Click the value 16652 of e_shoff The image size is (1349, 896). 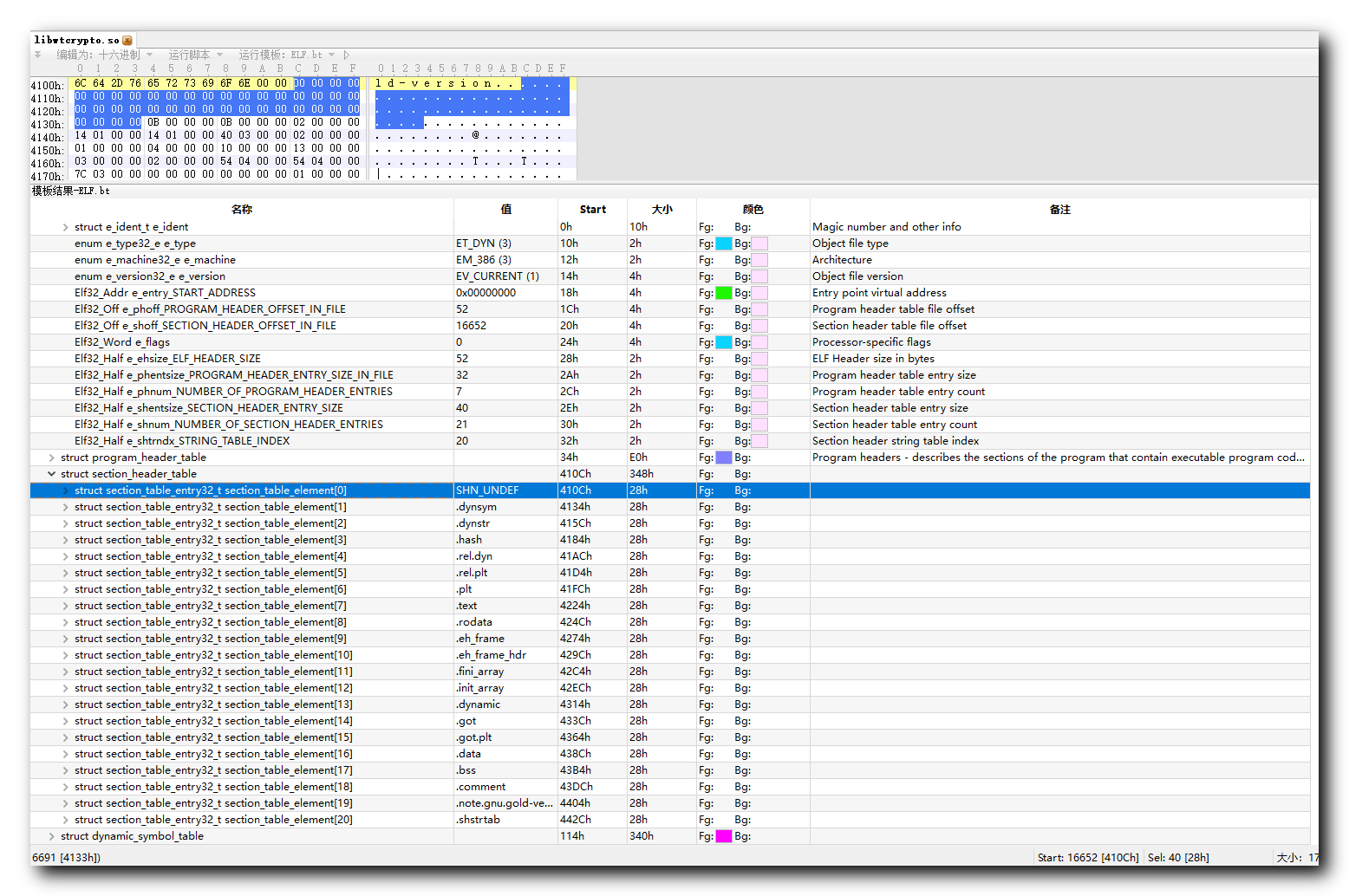coord(472,326)
